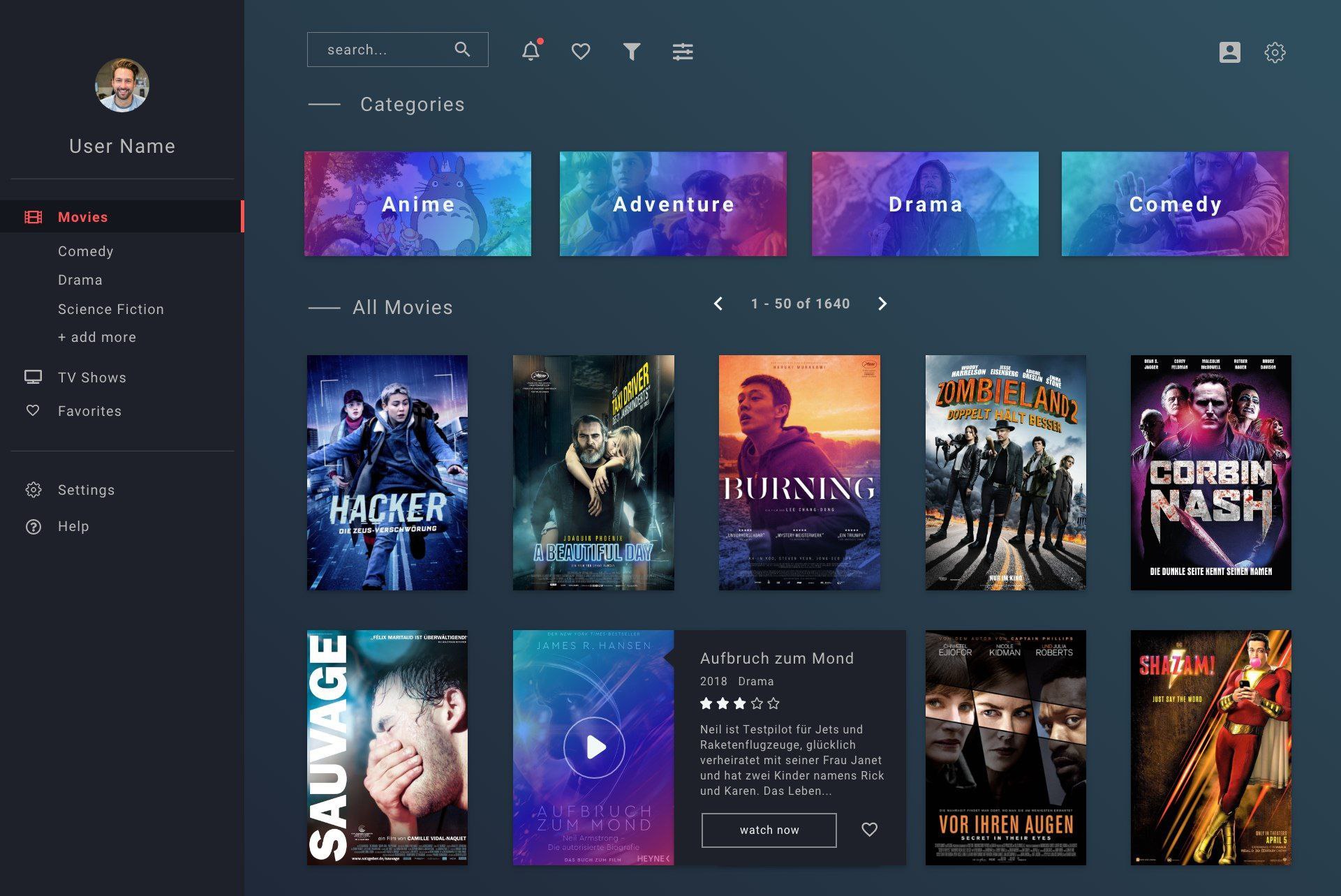Click the gear icon beside Settings in sidebar

click(x=33, y=490)
